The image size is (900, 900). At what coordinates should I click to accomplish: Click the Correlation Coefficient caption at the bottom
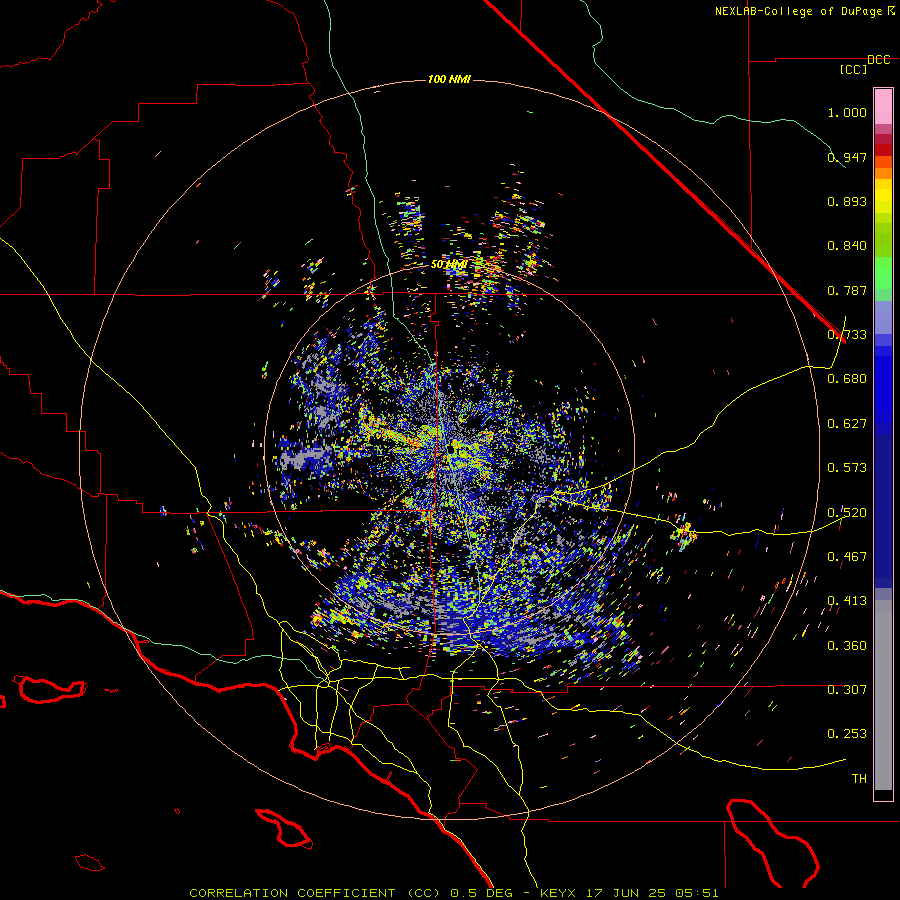point(453,893)
